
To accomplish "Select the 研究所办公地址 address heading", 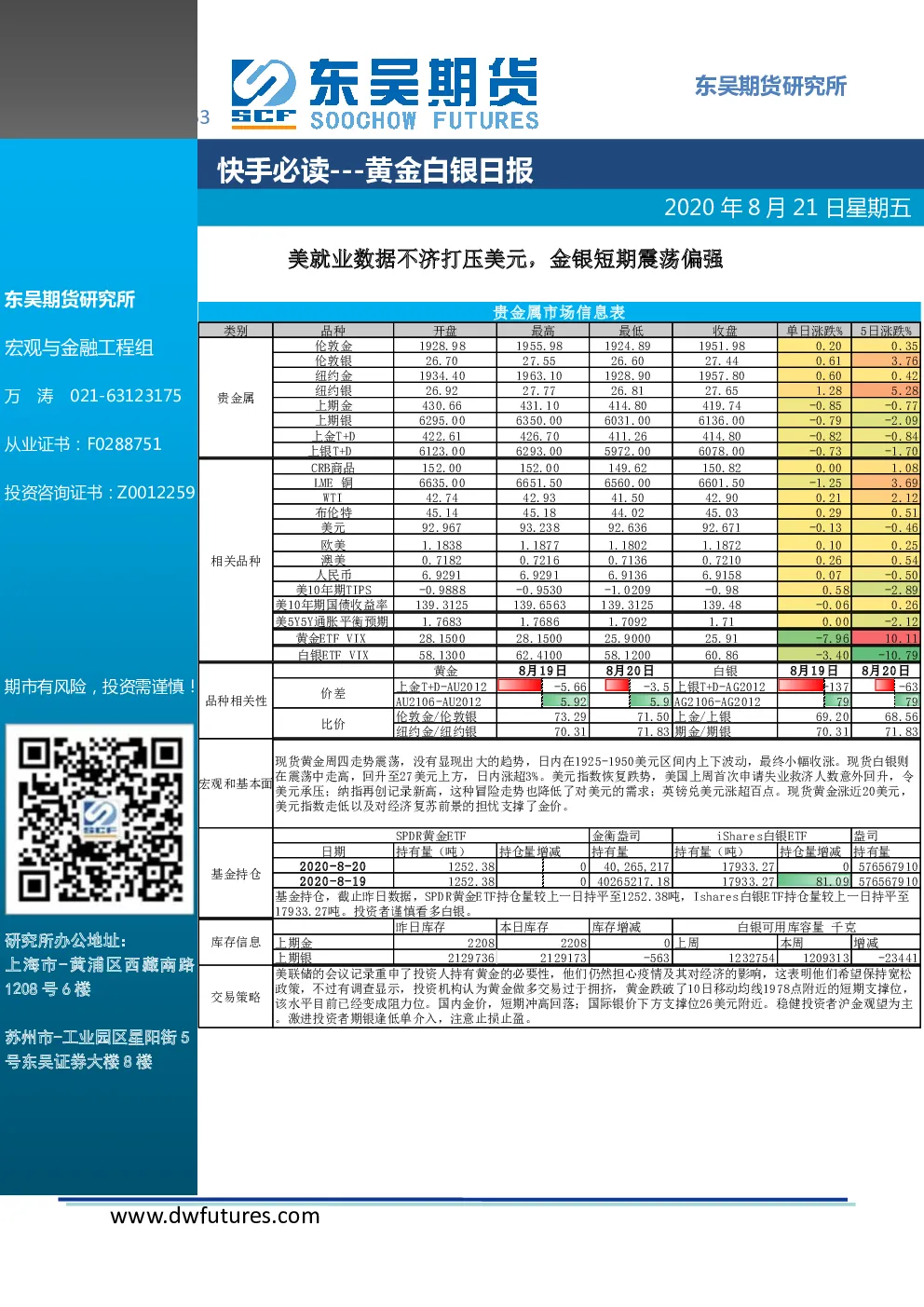I will tap(65, 941).
